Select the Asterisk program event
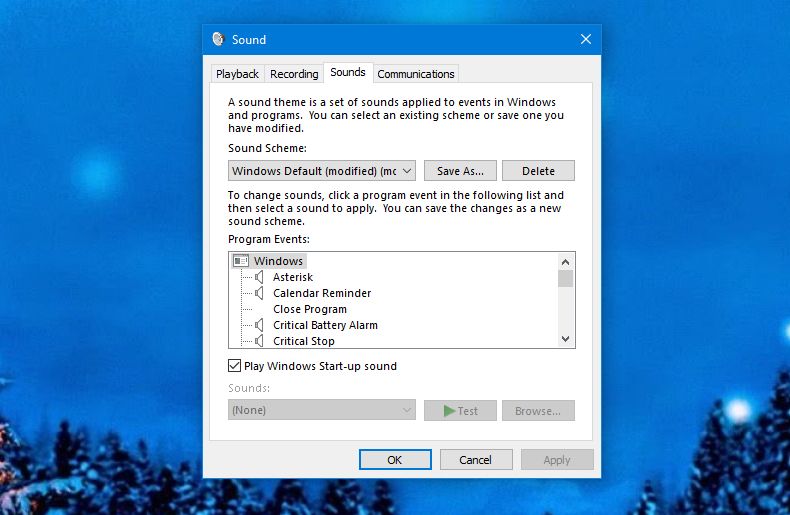The height and width of the screenshot is (515, 790). [293, 277]
